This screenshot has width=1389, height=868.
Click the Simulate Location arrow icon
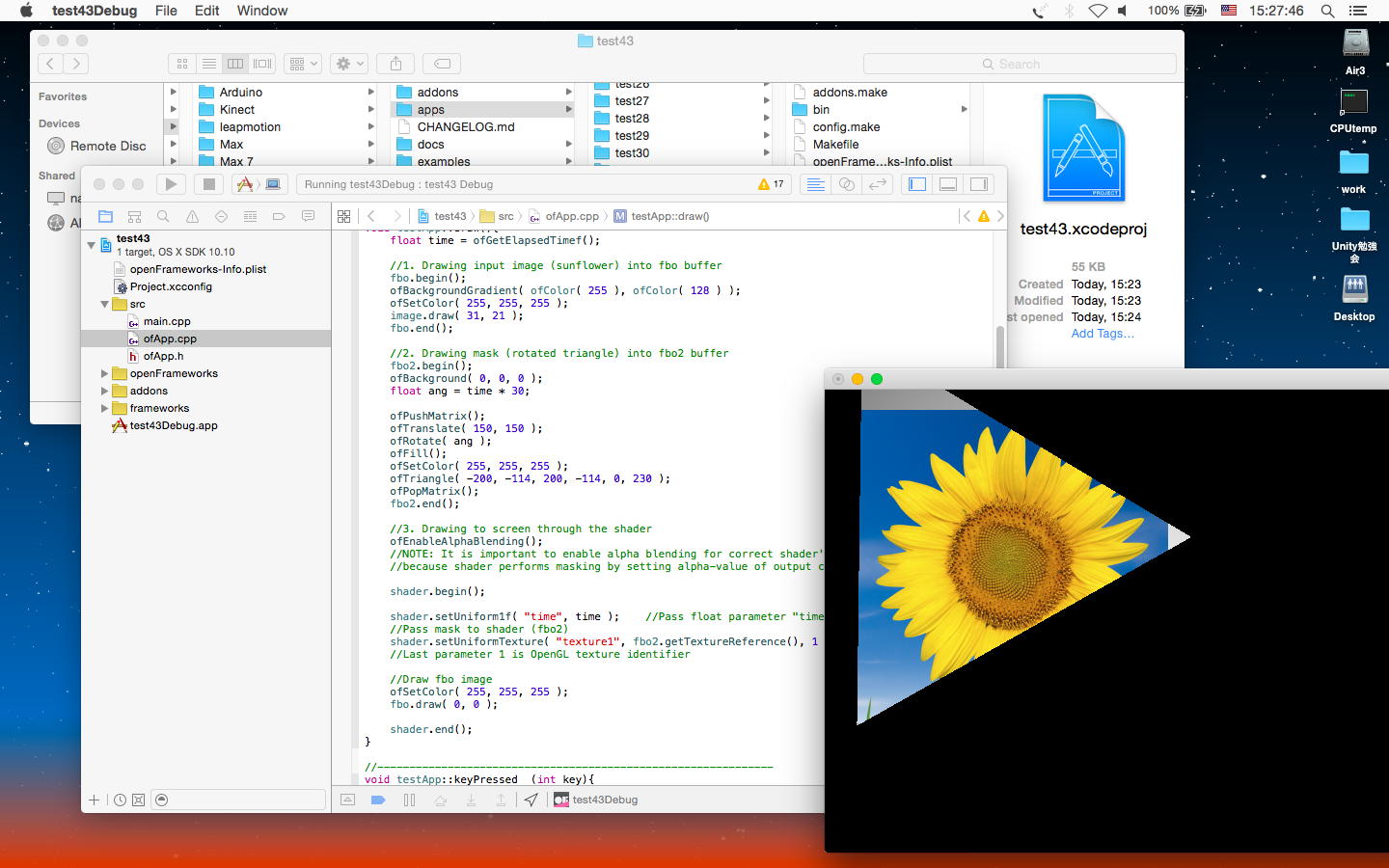(531, 800)
